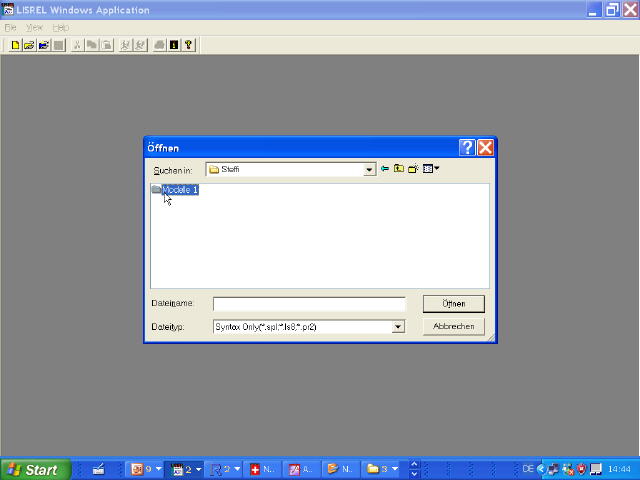Open the View menu dropdown icon

430,169
